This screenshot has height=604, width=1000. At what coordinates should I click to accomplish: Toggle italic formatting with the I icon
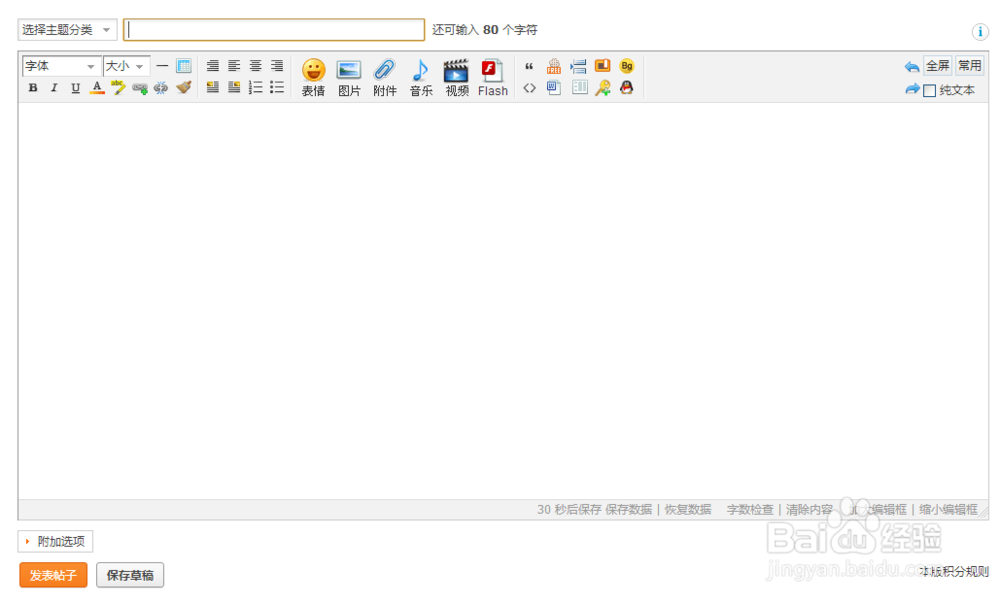[54, 88]
